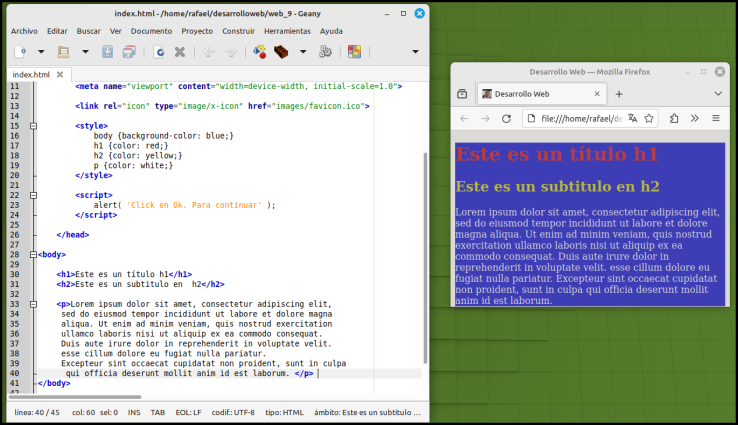
Task: Collapse the body block fold marker
Action: coord(33,255)
